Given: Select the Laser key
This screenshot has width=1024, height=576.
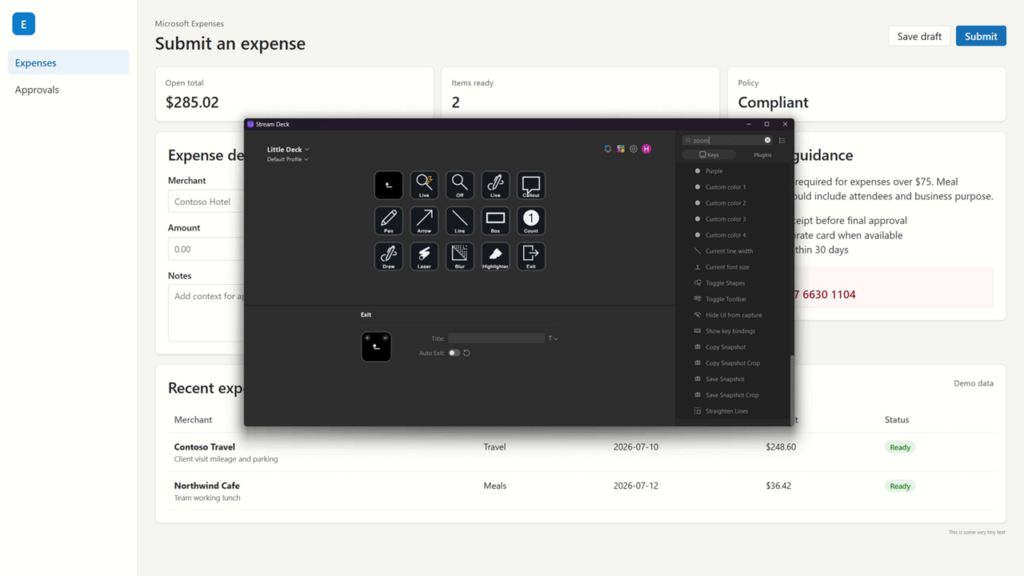Looking at the screenshot, I should pos(424,257).
